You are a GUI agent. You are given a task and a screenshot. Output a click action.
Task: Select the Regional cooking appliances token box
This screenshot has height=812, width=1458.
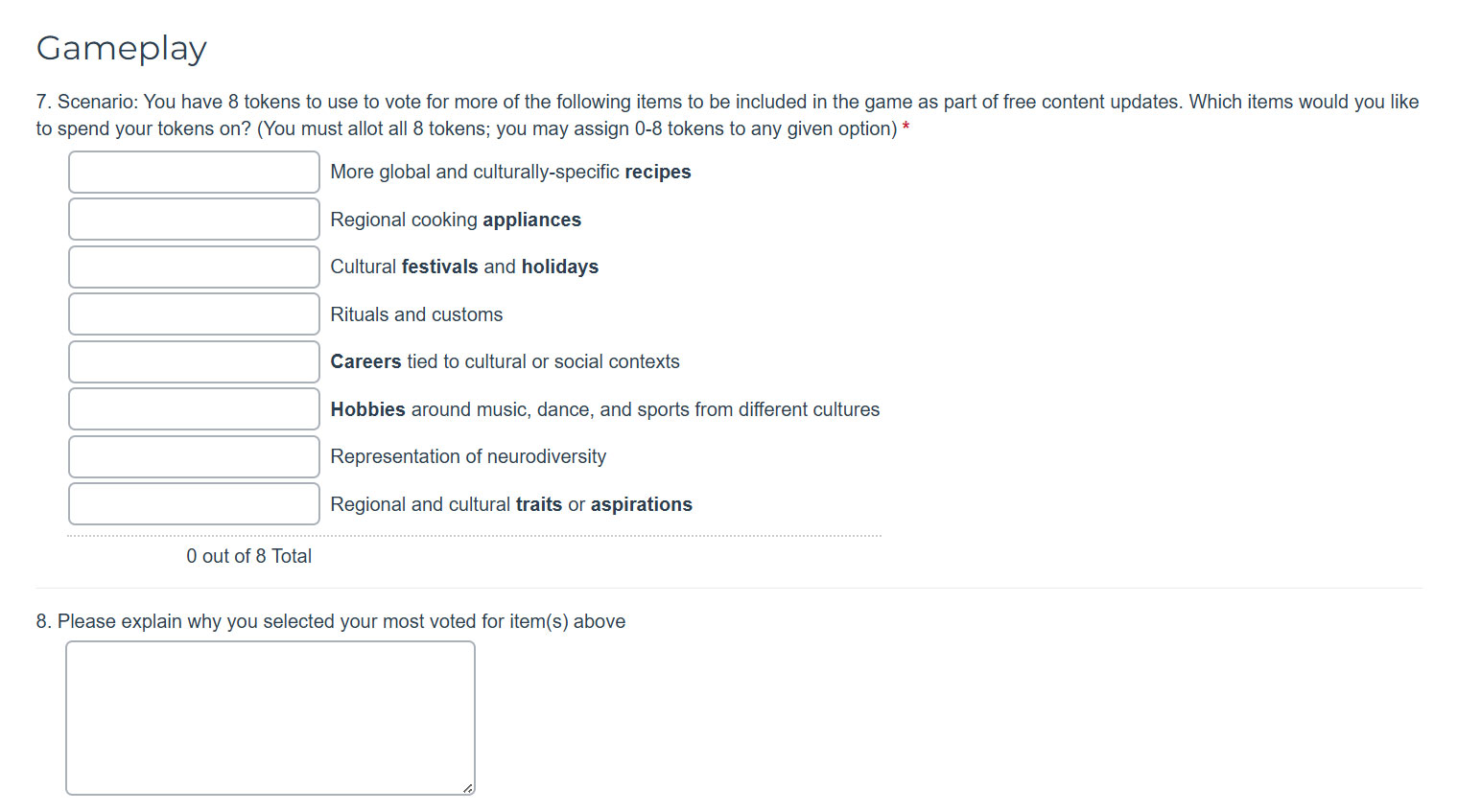(194, 220)
